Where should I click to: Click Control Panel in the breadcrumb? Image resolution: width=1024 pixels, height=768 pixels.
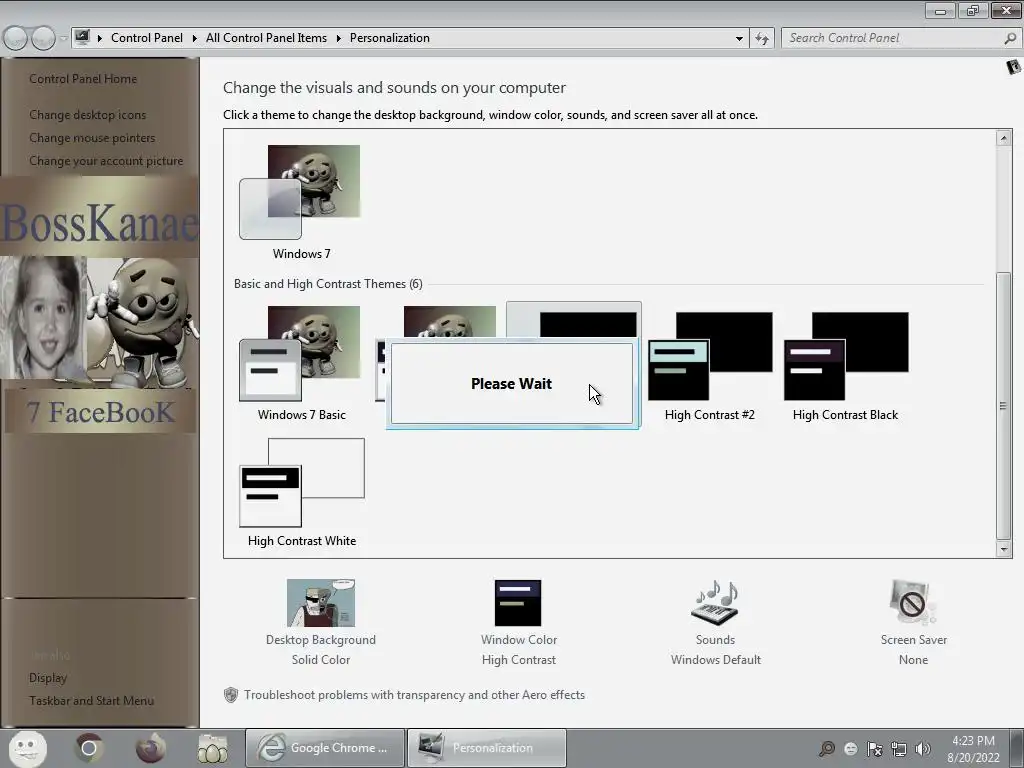click(x=147, y=38)
